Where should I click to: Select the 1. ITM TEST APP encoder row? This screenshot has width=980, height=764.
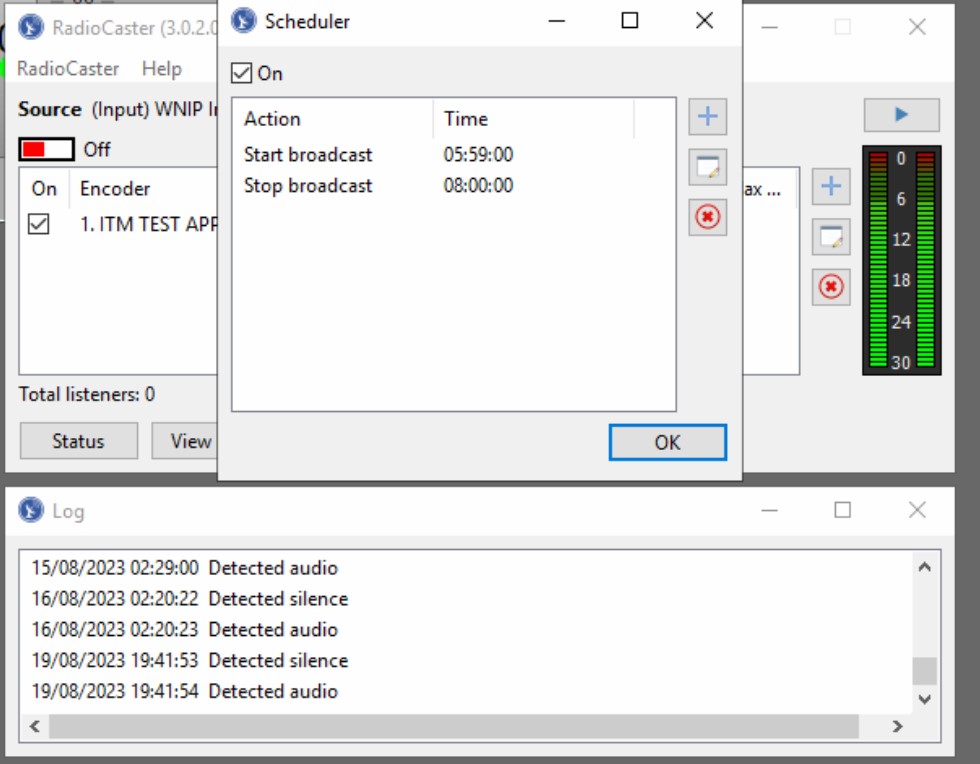(119, 224)
